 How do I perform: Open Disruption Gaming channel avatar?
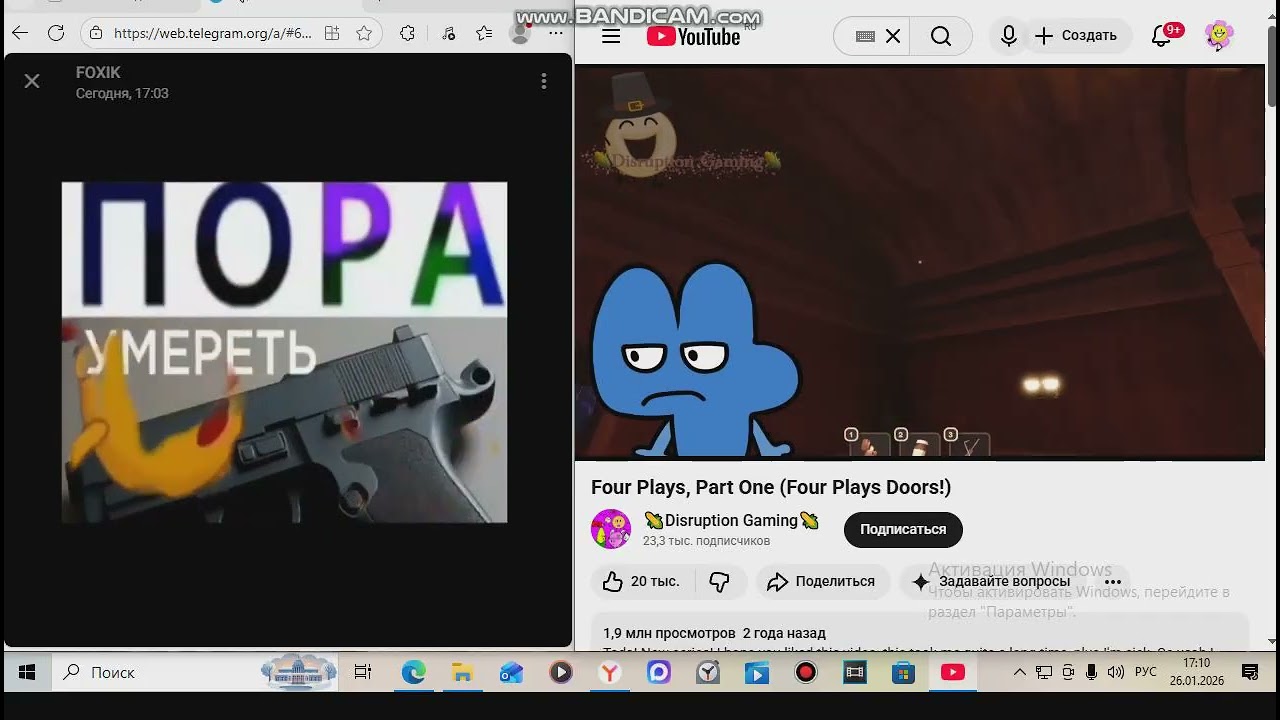point(611,529)
